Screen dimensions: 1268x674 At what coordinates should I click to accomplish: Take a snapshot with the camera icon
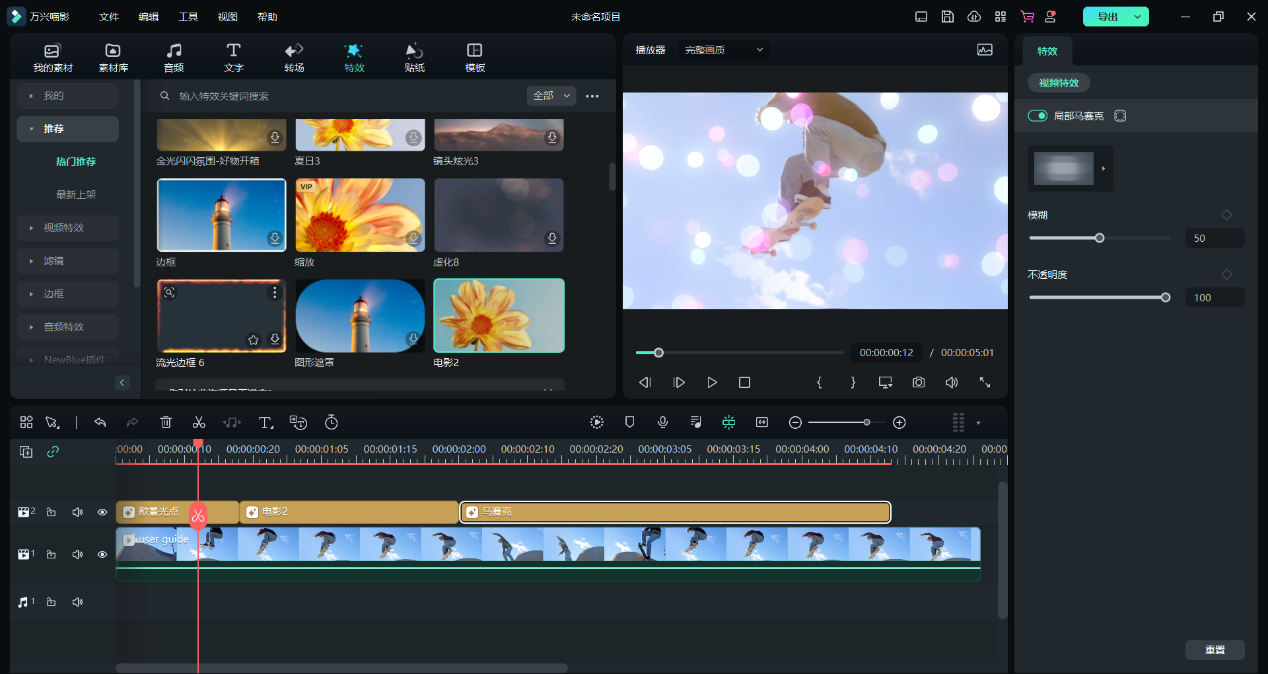[x=918, y=382]
